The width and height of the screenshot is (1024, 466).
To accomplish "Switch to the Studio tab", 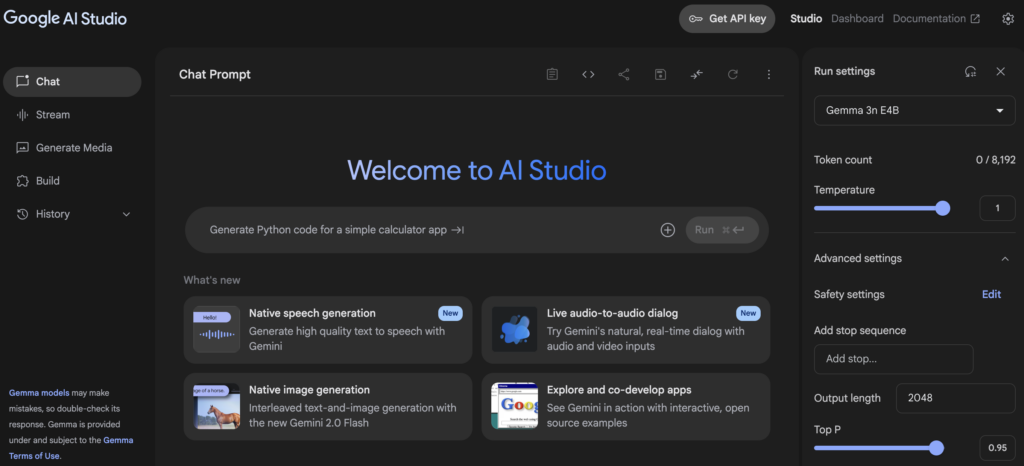I will coord(806,19).
